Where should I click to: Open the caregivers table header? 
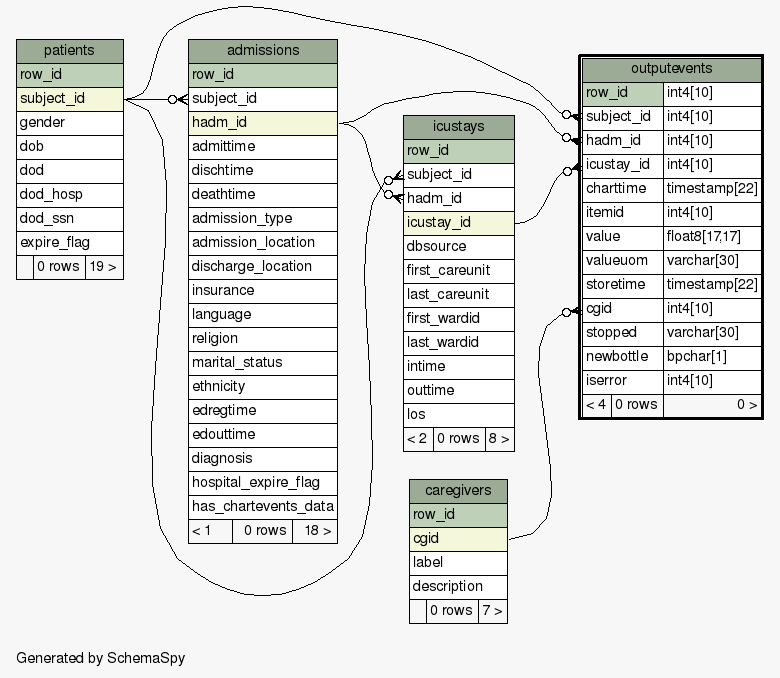coord(458,491)
